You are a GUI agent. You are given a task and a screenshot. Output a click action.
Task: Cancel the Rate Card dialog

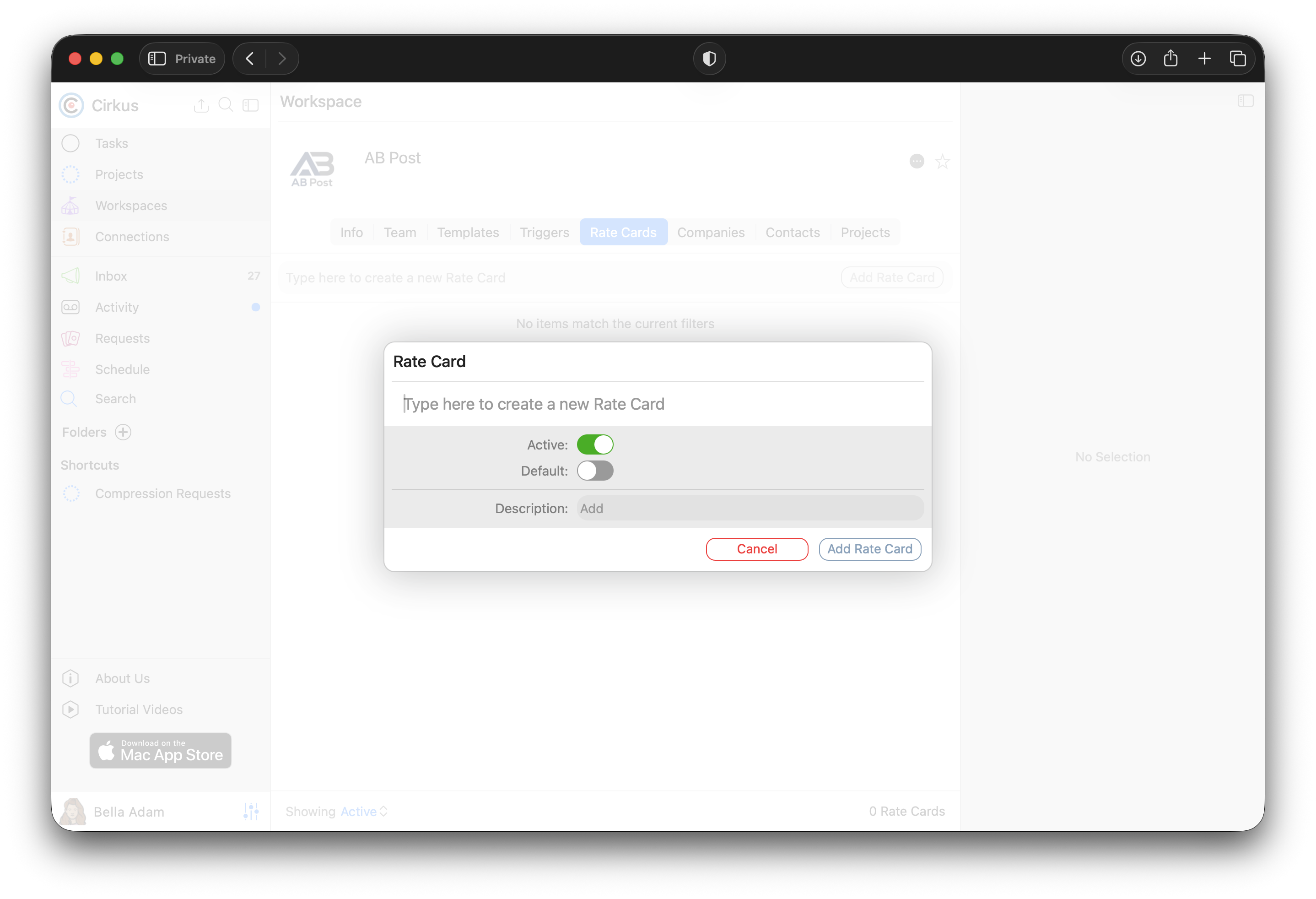[757, 549]
